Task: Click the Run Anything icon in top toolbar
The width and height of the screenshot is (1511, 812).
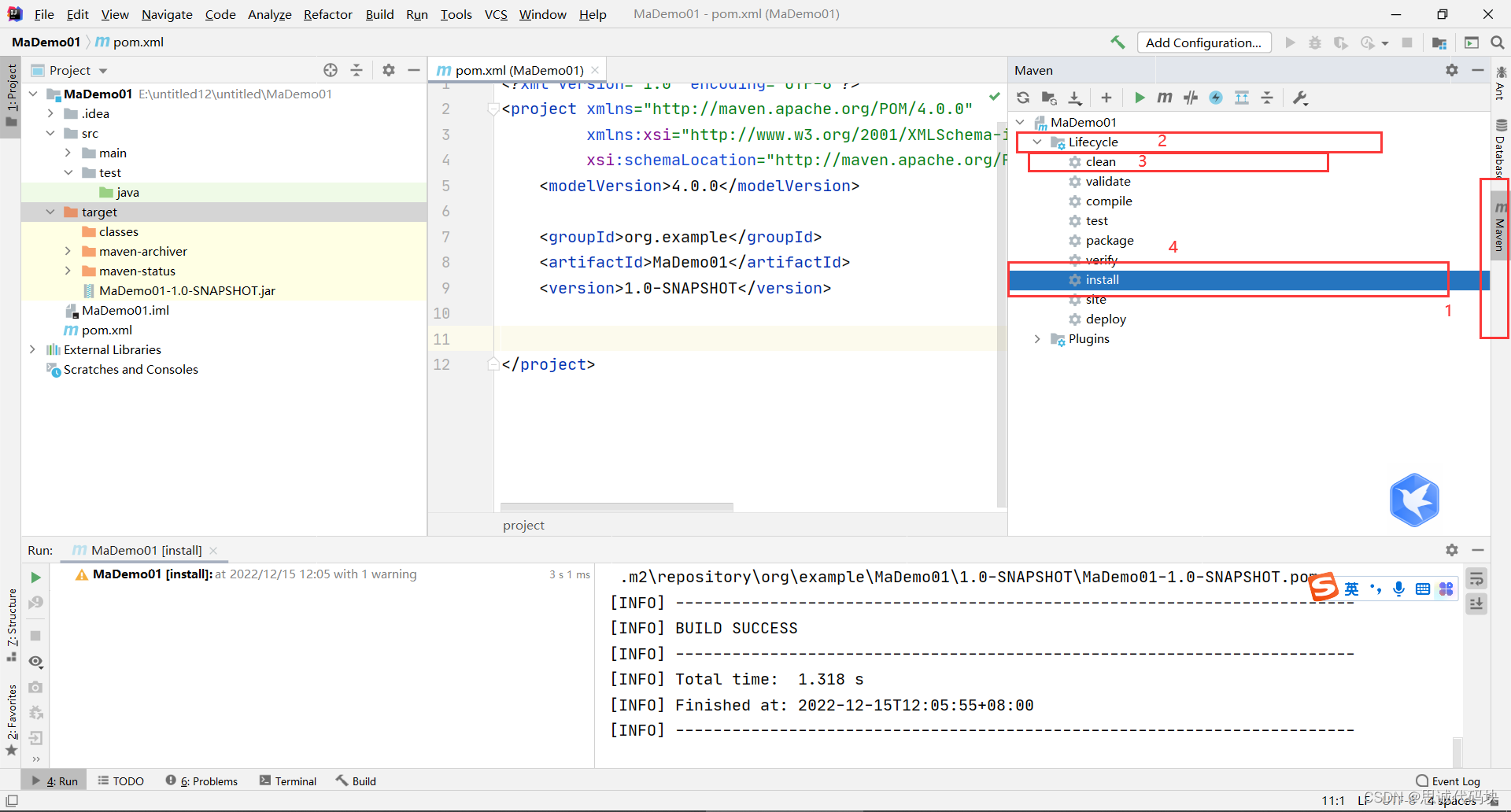Action: pos(1472,42)
